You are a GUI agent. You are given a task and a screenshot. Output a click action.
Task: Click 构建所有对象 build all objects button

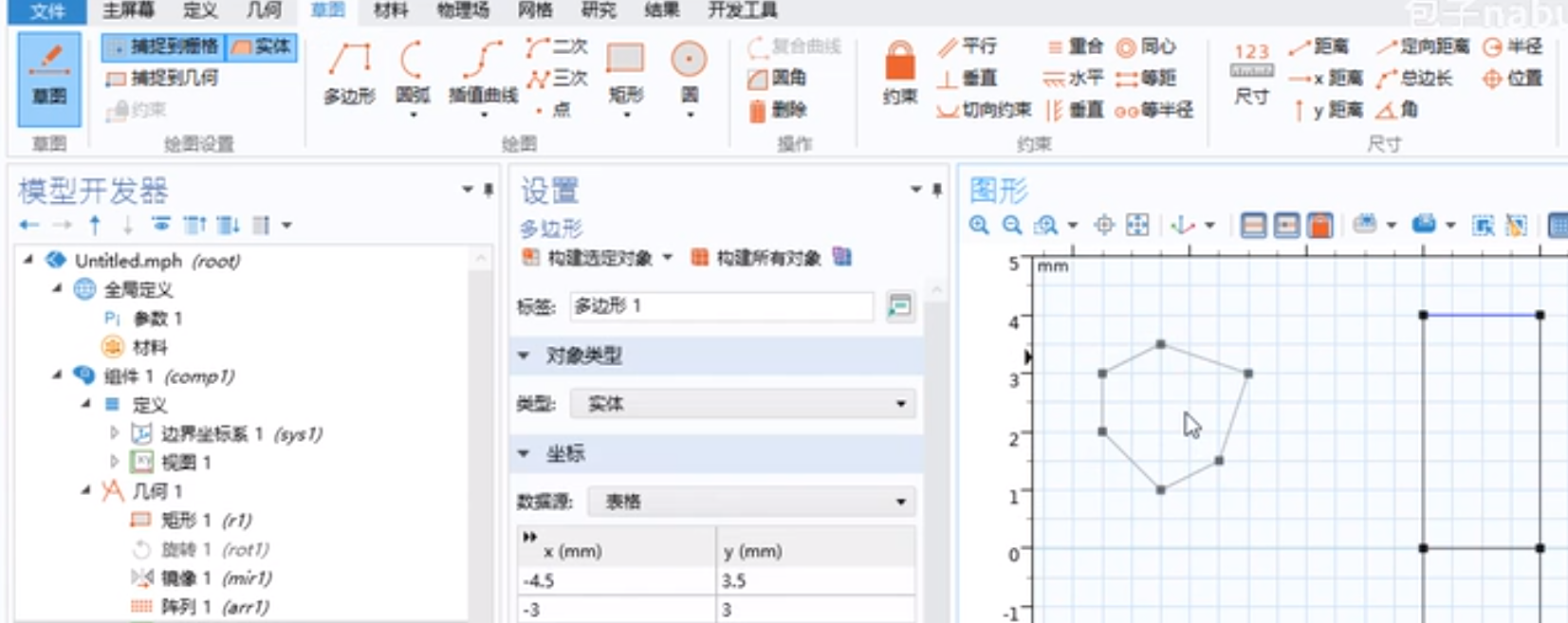pos(757,257)
